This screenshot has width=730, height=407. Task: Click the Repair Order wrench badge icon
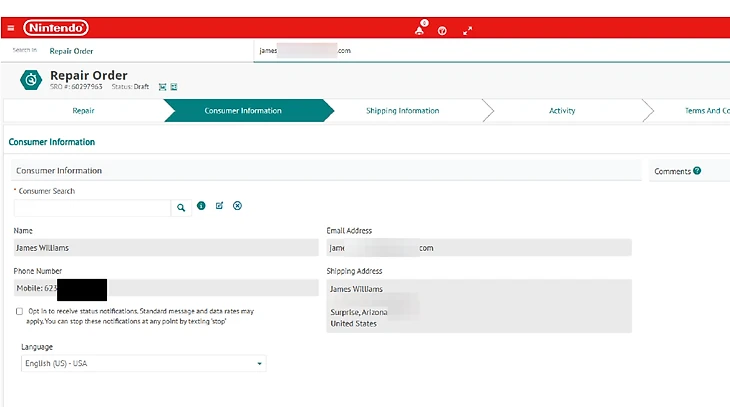tap(31, 80)
